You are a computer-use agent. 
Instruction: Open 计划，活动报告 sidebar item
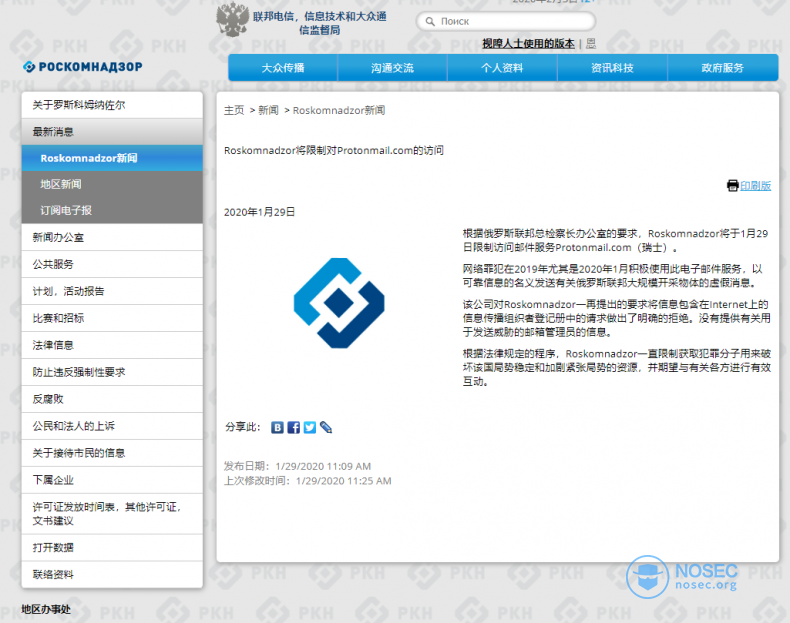(x=112, y=291)
